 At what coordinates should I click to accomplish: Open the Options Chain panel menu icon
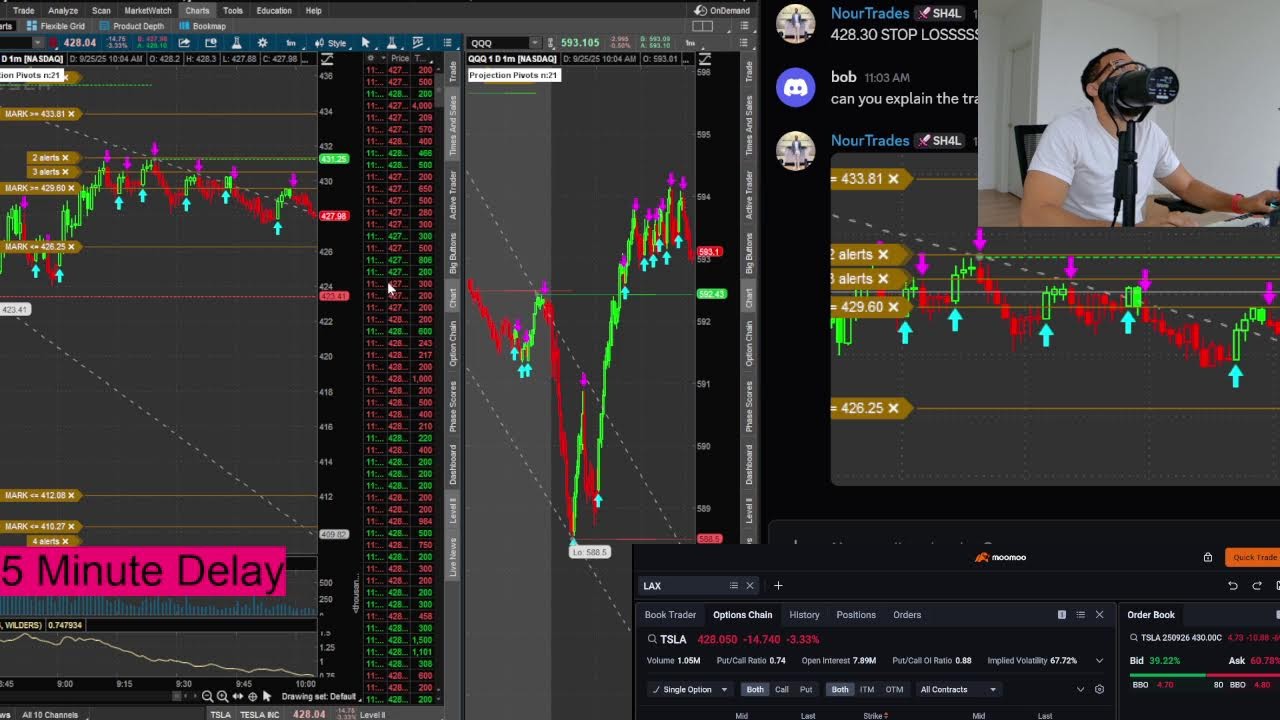click(1080, 615)
